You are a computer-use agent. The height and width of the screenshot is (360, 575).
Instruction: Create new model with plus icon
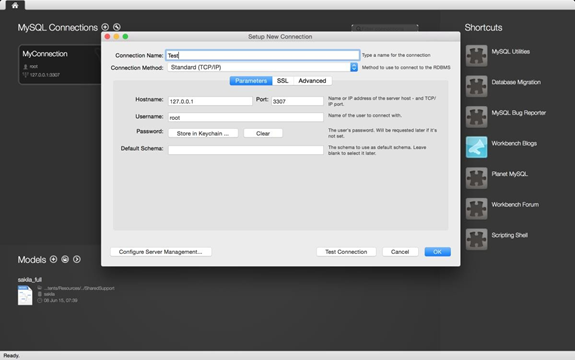54,259
